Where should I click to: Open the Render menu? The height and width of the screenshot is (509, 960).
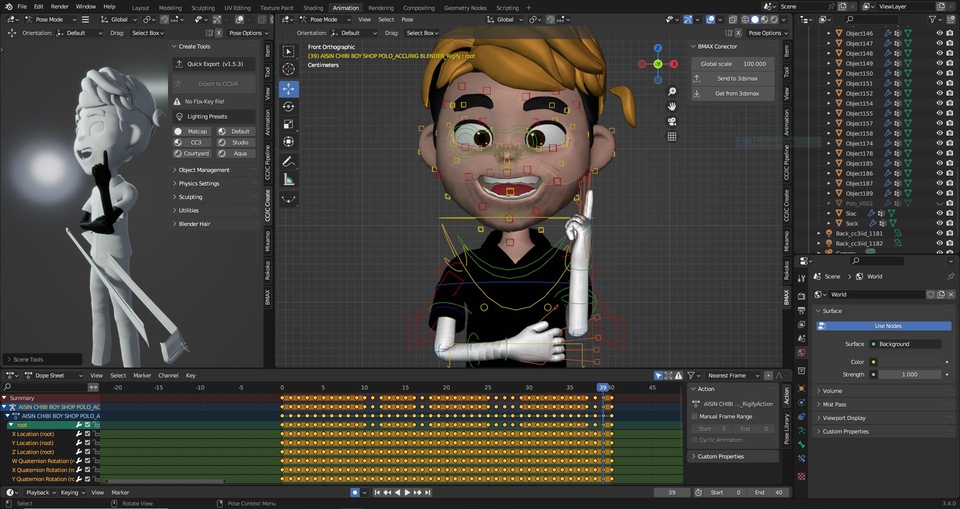coord(59,7)
